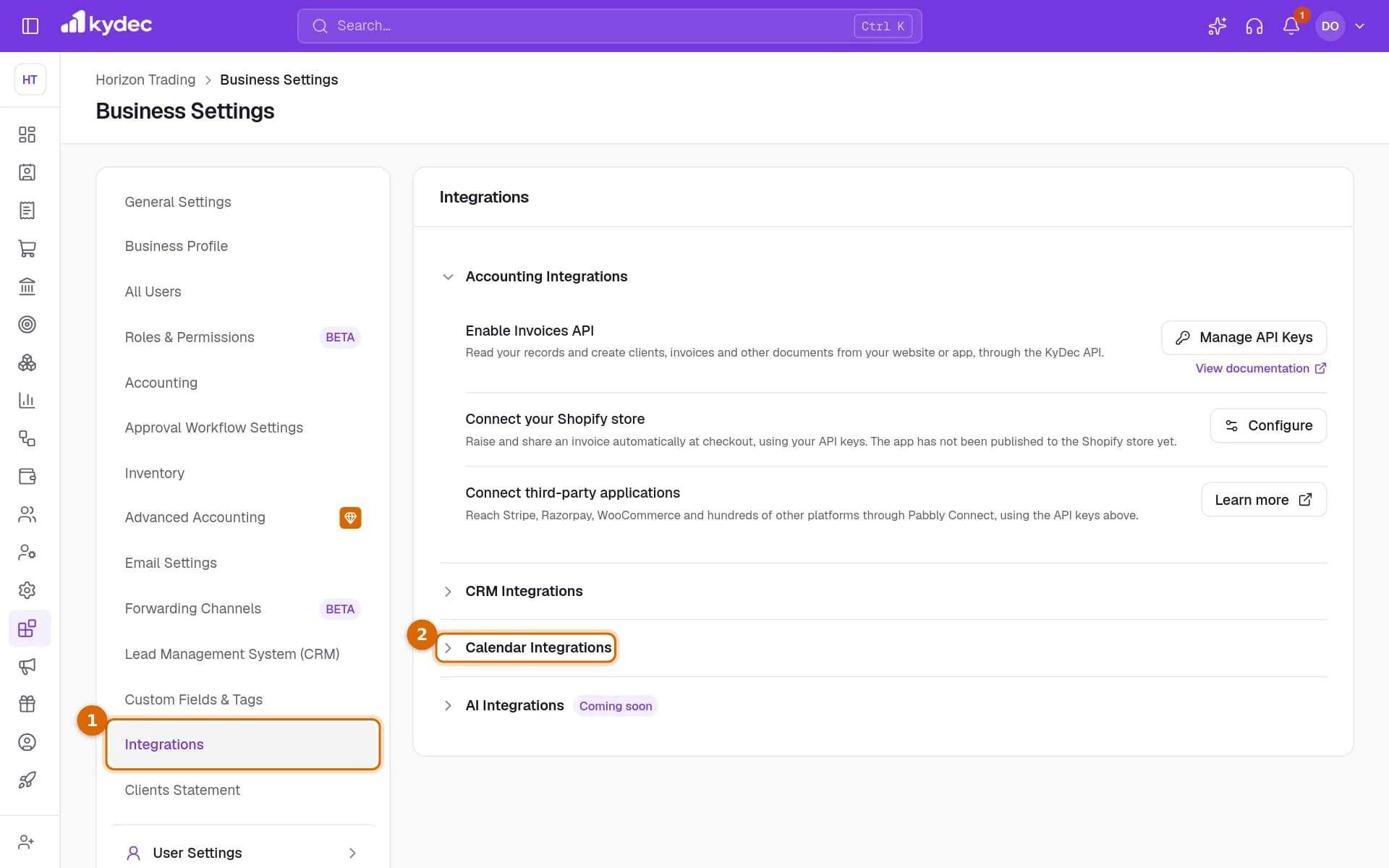Open Roles & Permissions settings
Image resolution: width=1389 pixels, height=868 pixels.
pyautogui.click(x=242, y=337)
